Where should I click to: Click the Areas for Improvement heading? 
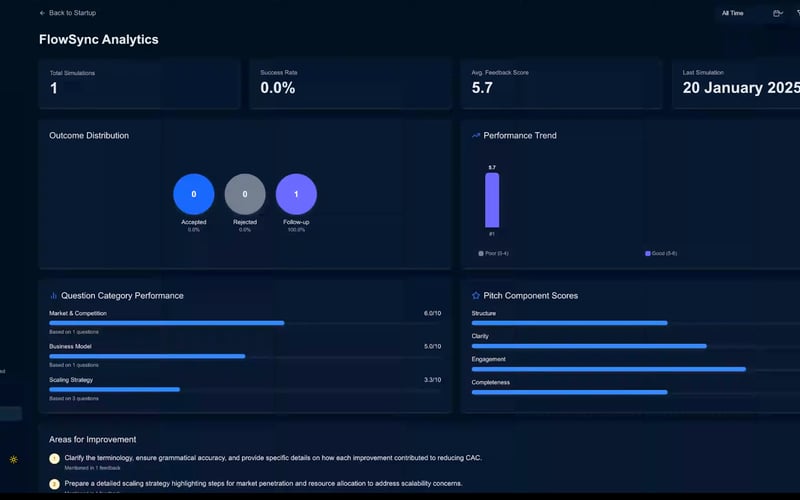point(92,439)
